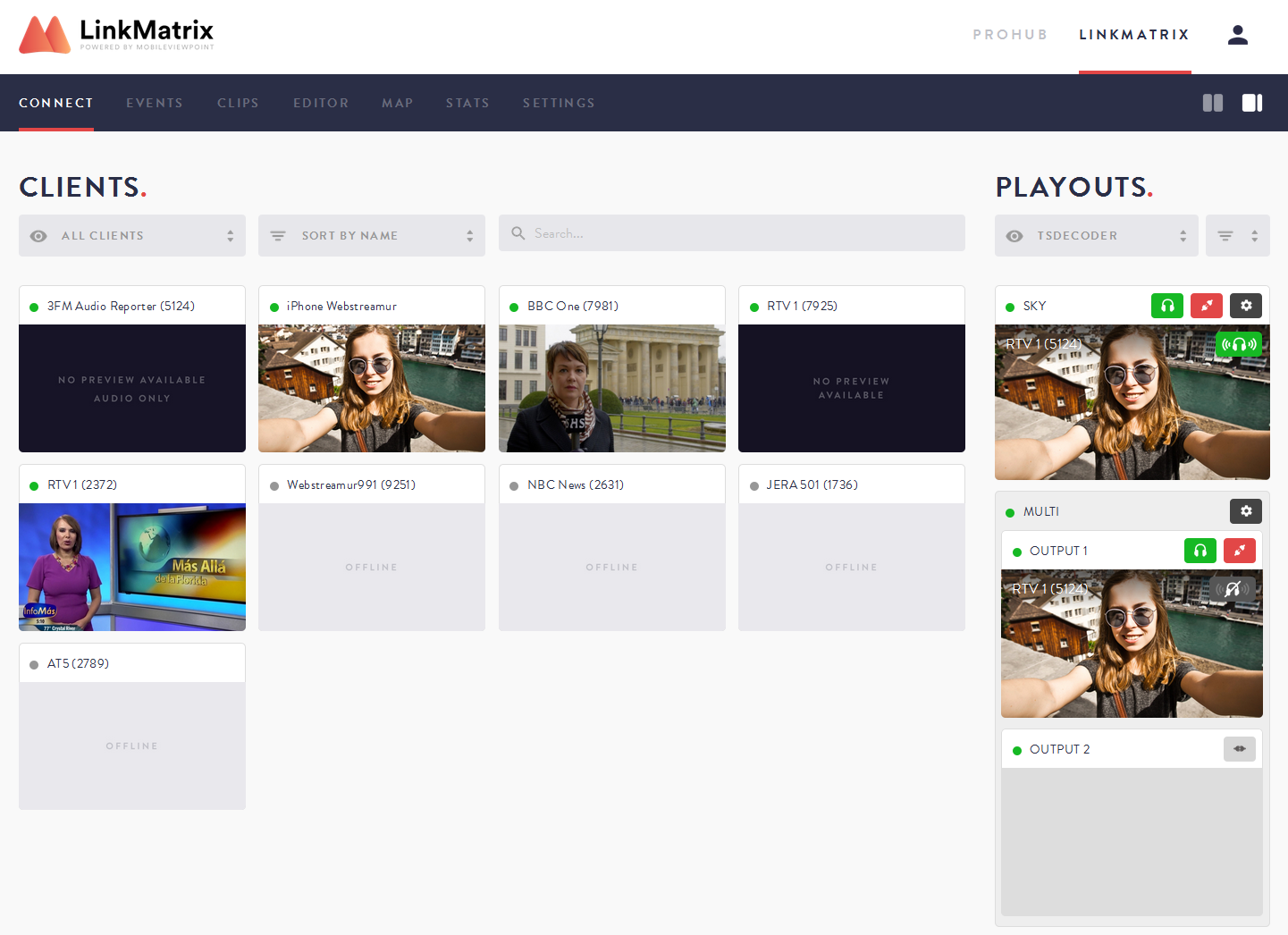Image resolution: width=1288 pixels, height=935 pixels.
Task: Click the OUTPUT 1 headphones button
Action: pos(1200,551)
